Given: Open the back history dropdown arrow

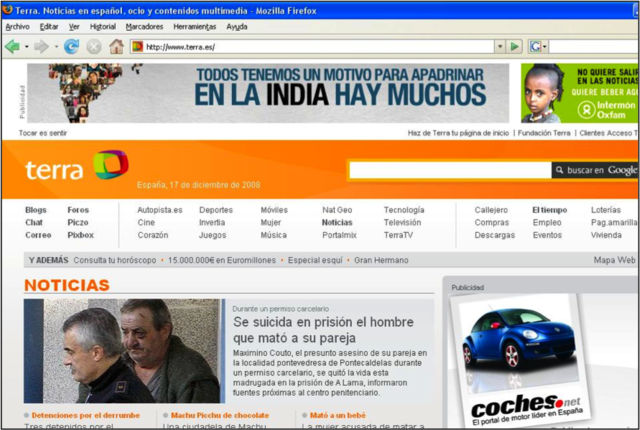Looking at the screenshot, I should click(x=27, y=47).
